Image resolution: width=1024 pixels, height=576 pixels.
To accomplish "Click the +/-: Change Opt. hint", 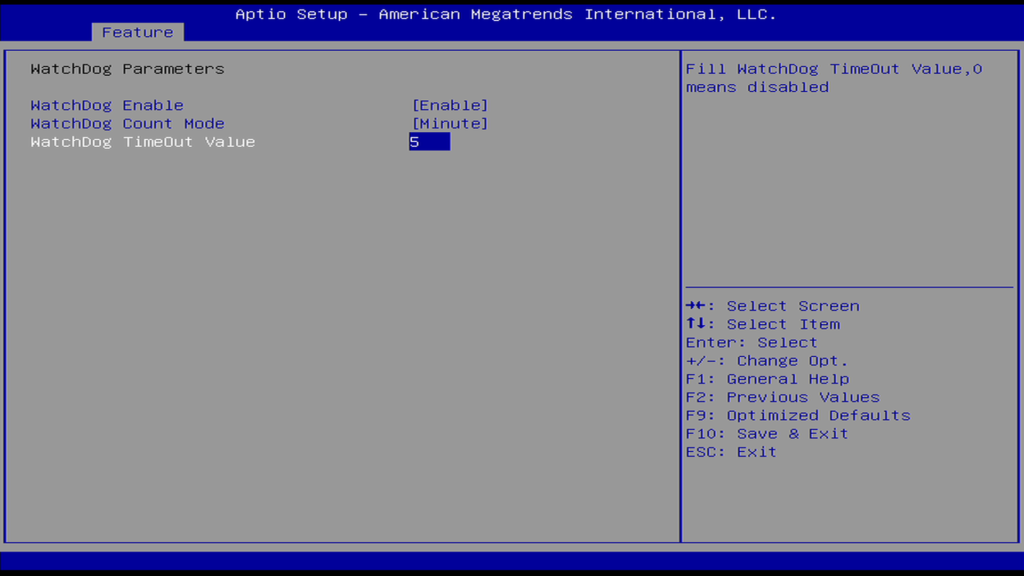I will tap(766, 361).
